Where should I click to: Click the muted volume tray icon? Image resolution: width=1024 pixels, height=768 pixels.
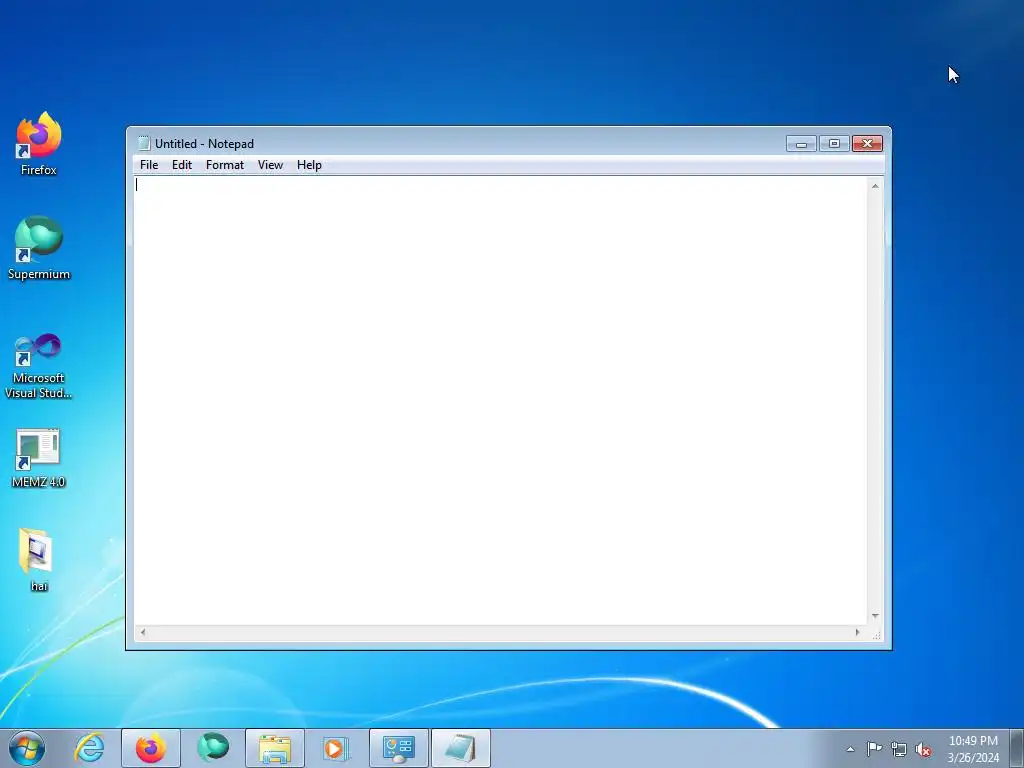[923, 750]
